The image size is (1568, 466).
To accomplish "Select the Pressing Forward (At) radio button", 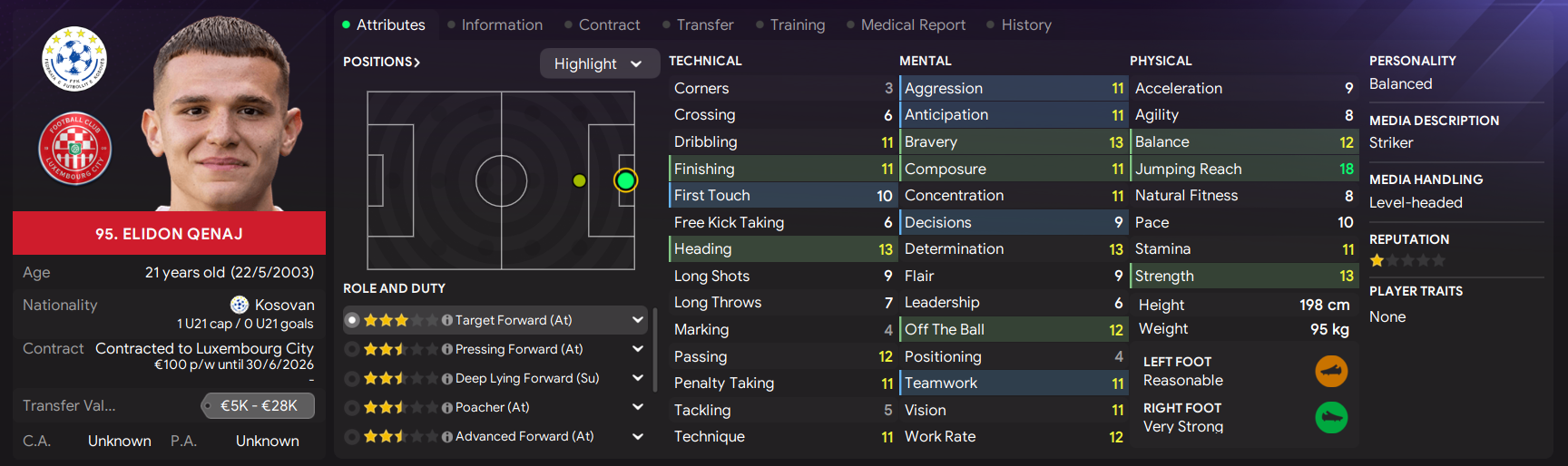I will click(352, 349).
